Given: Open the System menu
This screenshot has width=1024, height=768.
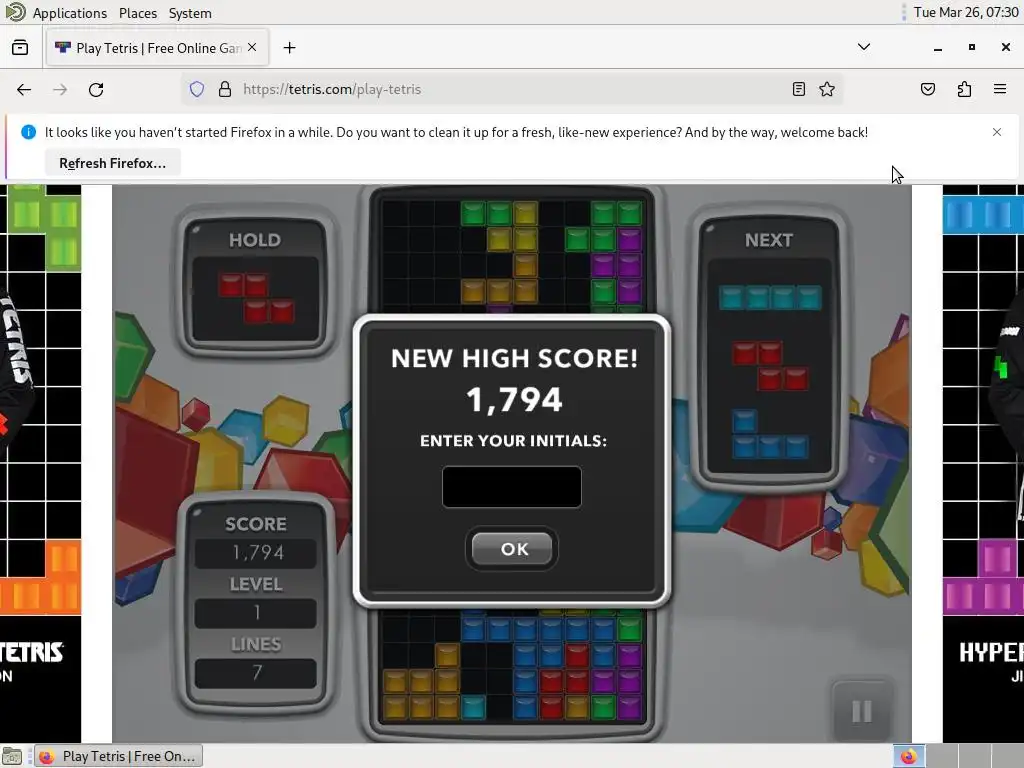Looking at the screenshot, I should 190,13.
